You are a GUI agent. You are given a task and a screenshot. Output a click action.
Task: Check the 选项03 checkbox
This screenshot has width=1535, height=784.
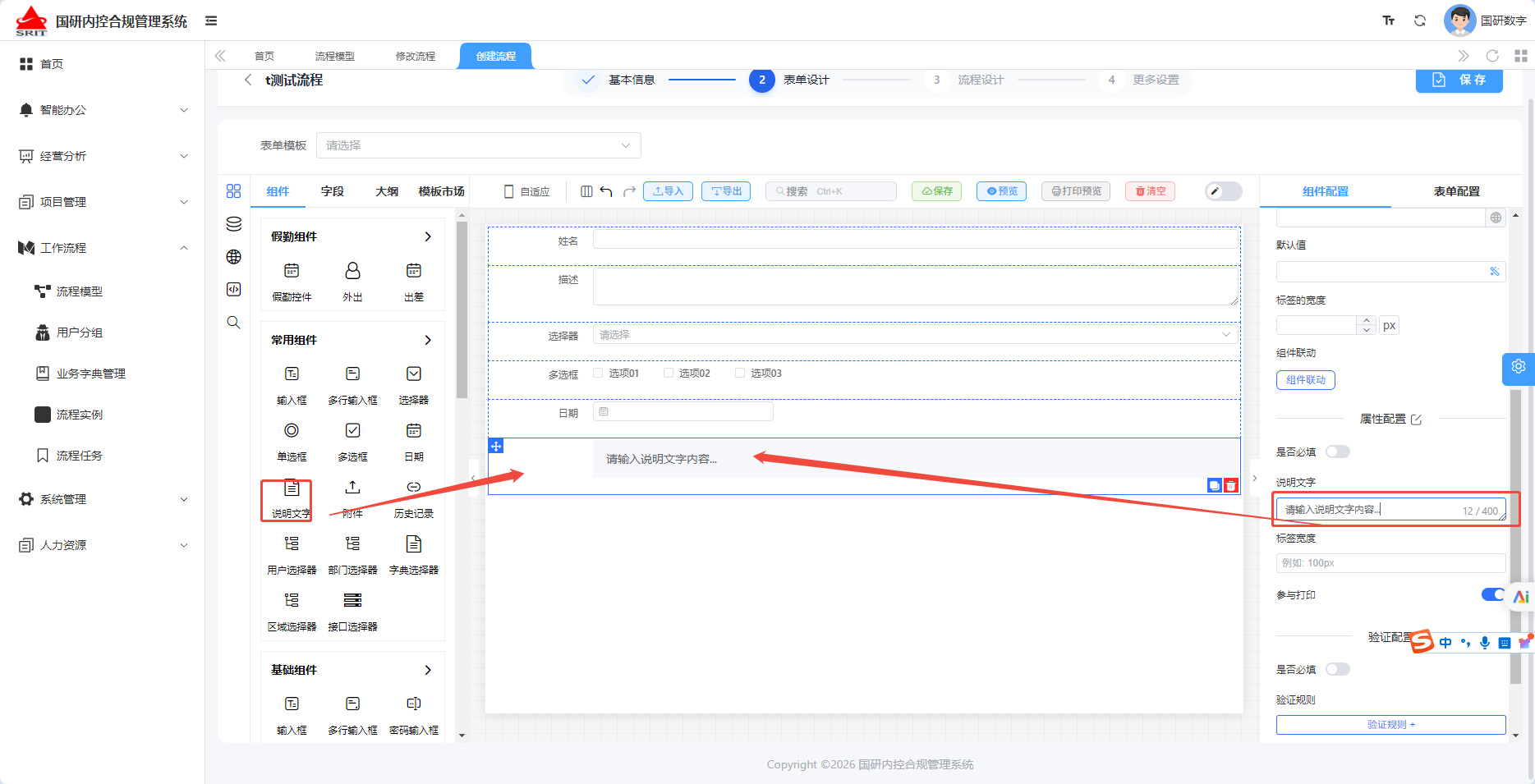pyautogui.click(x=740, y=374)
